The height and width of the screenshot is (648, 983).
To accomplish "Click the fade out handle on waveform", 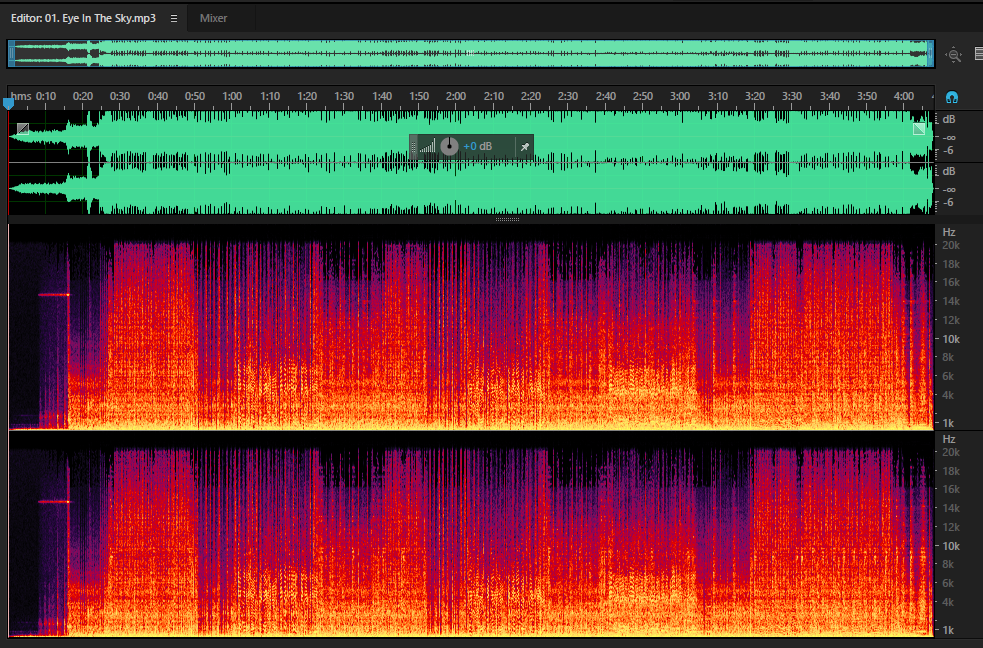I will point(919,129).
